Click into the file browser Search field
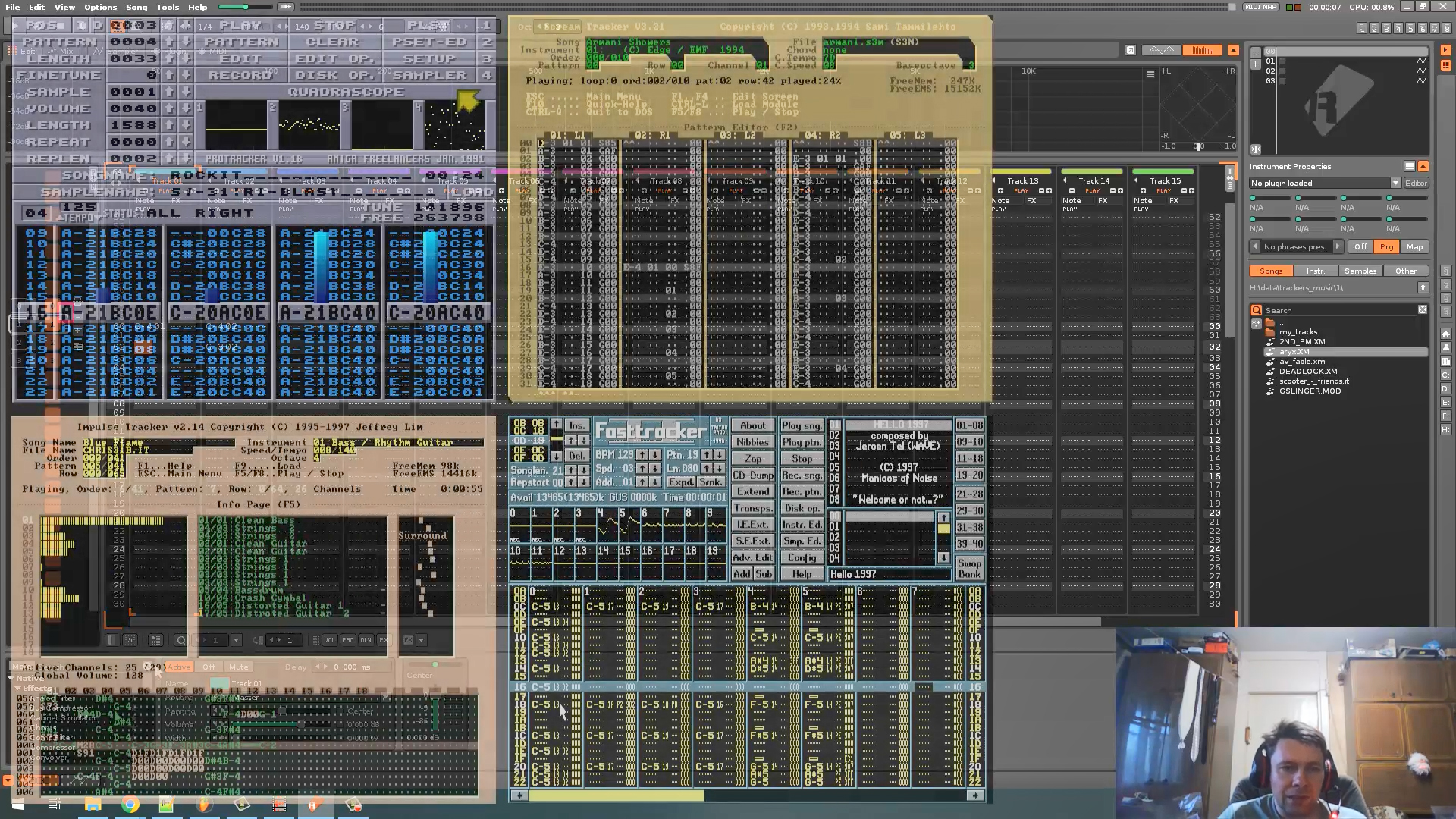1456x819 pixels. pyautogui.click(x=1339, y=310)
